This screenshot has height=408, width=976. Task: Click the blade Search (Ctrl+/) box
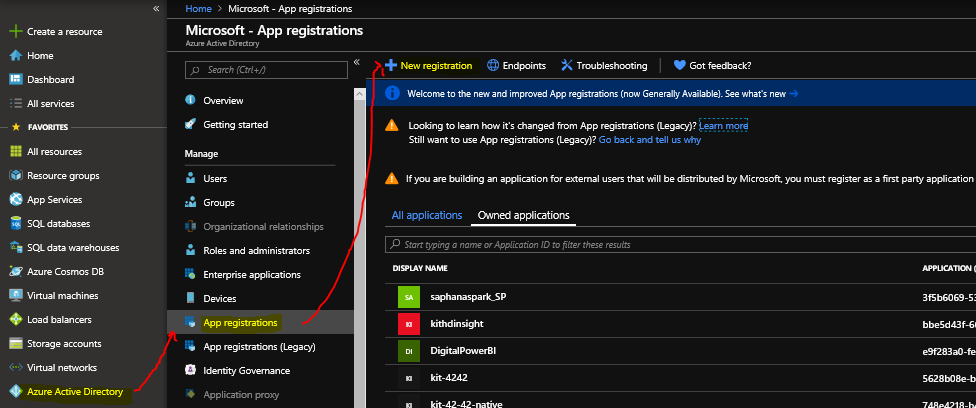click(x=266, y=70)
